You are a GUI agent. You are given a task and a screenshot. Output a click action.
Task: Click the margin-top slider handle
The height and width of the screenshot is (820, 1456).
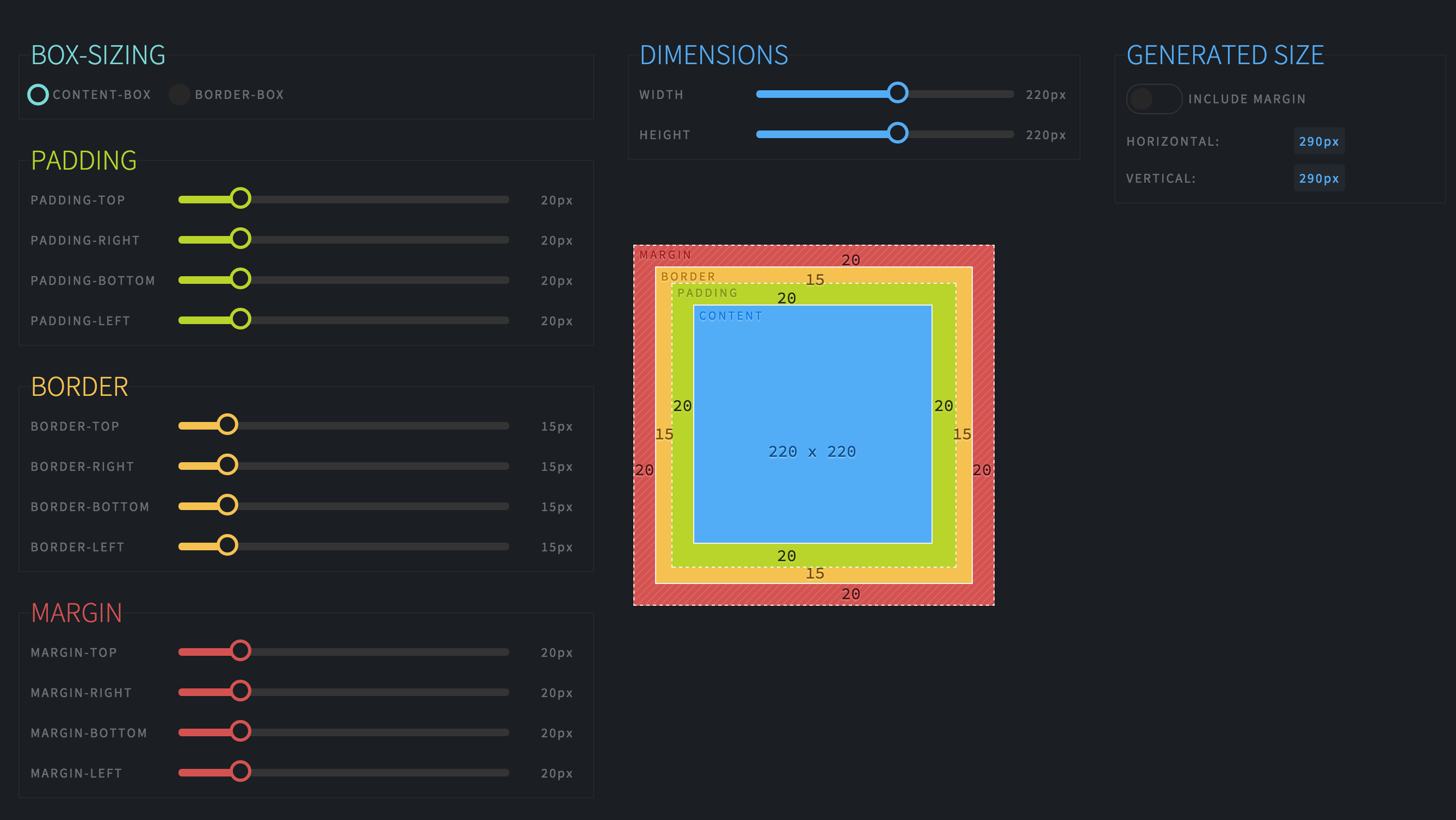click(240, 650)
